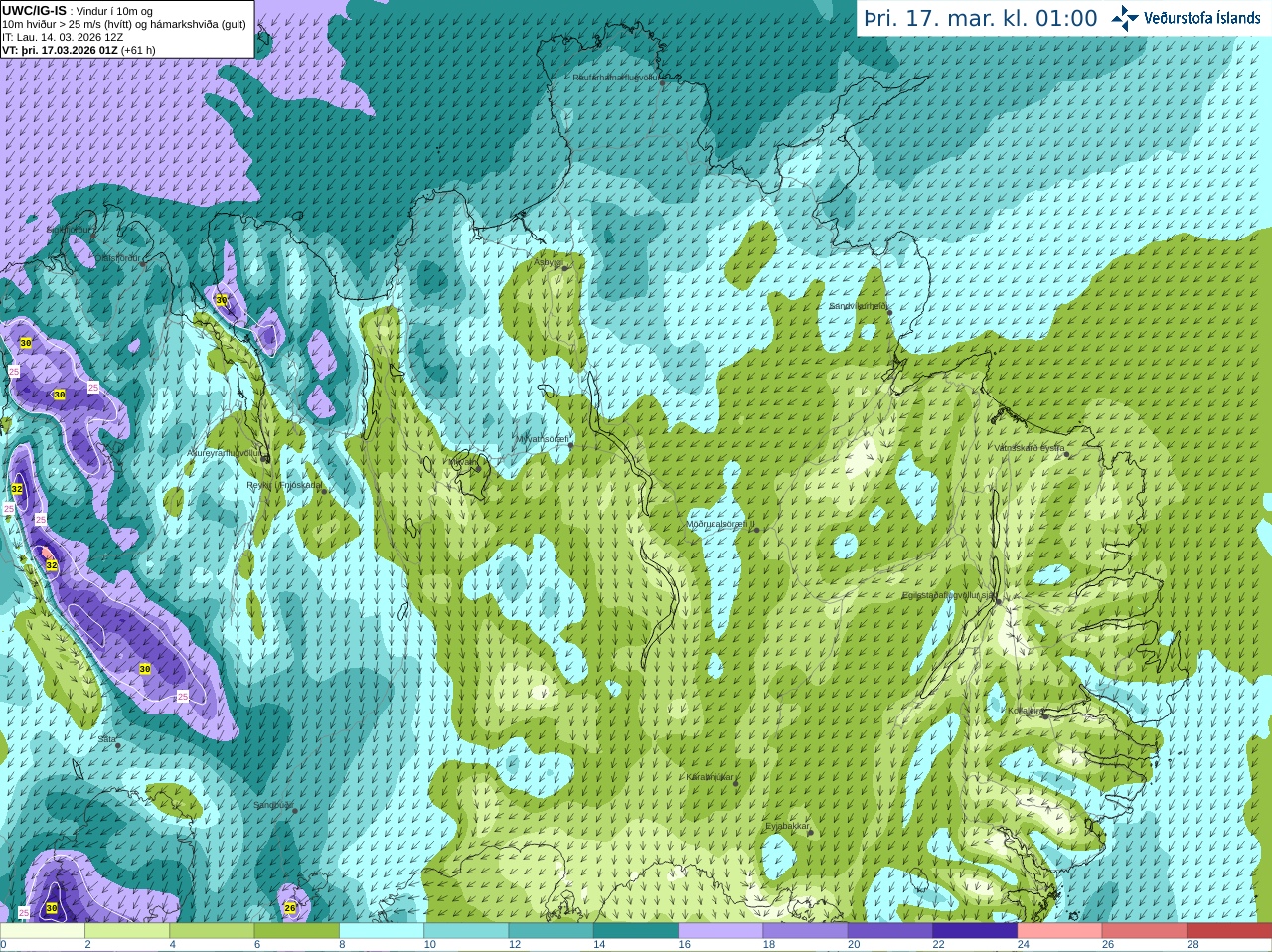Viewport: 1272px width, 952px height.
Task: Click the Sandbúðir station marker
Action: 295,811
